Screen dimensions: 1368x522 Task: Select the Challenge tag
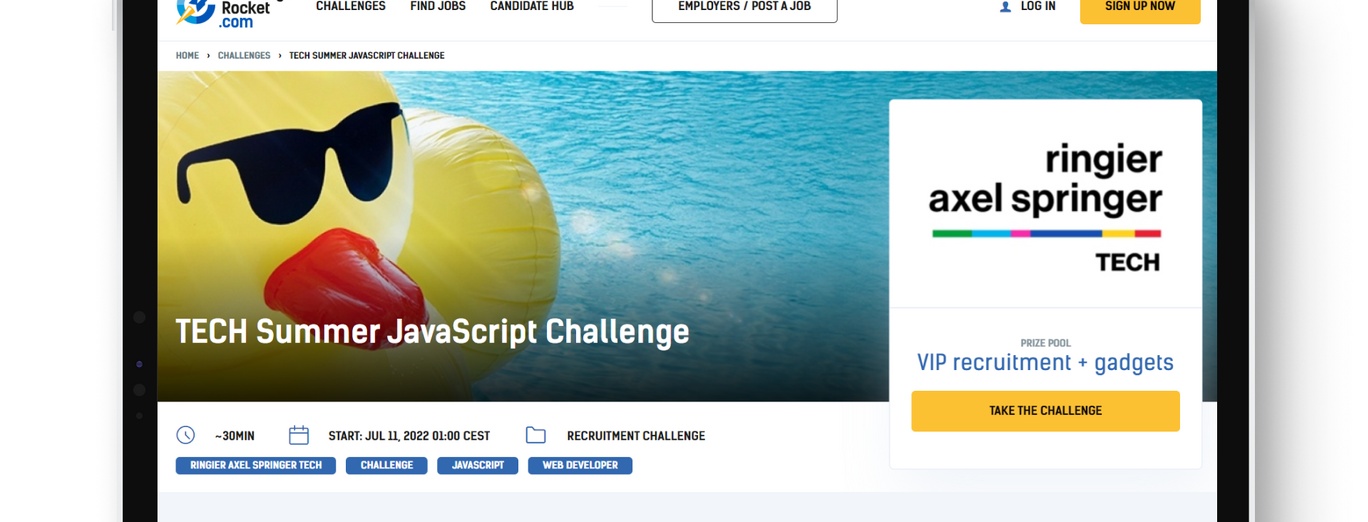[x=386, y=465]
